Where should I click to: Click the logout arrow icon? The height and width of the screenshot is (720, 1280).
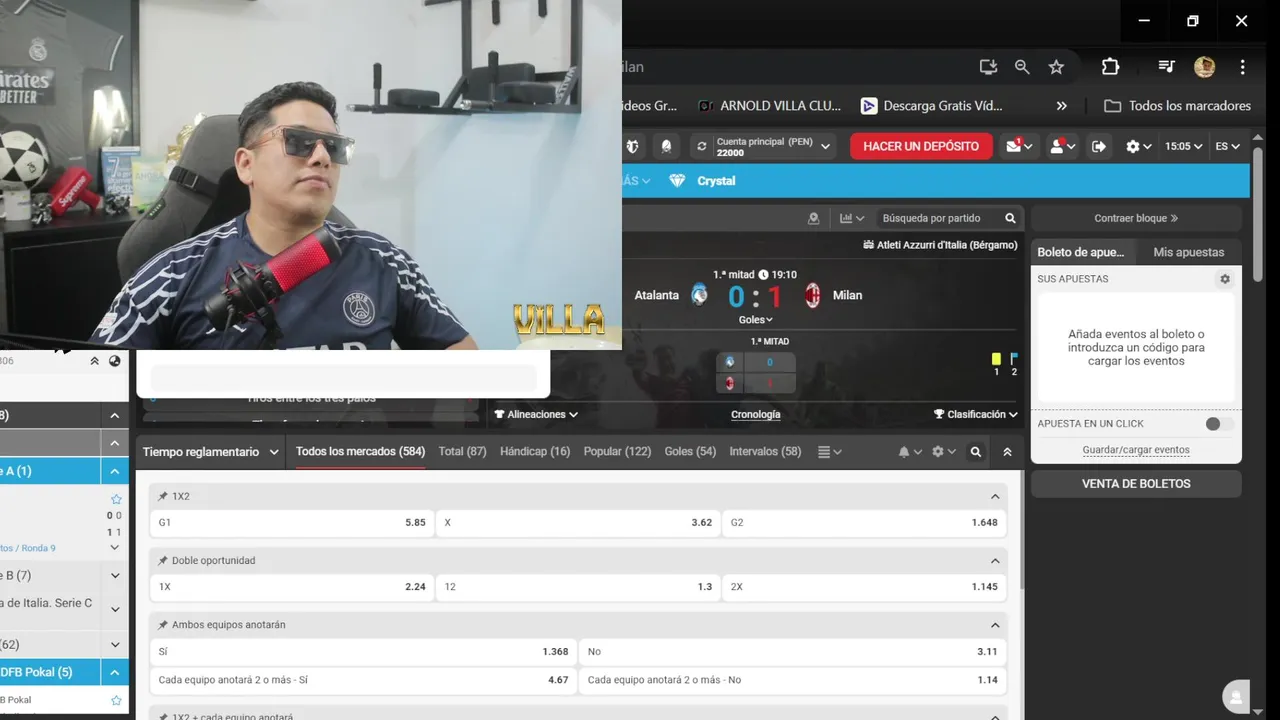(x=1099, y=146)
